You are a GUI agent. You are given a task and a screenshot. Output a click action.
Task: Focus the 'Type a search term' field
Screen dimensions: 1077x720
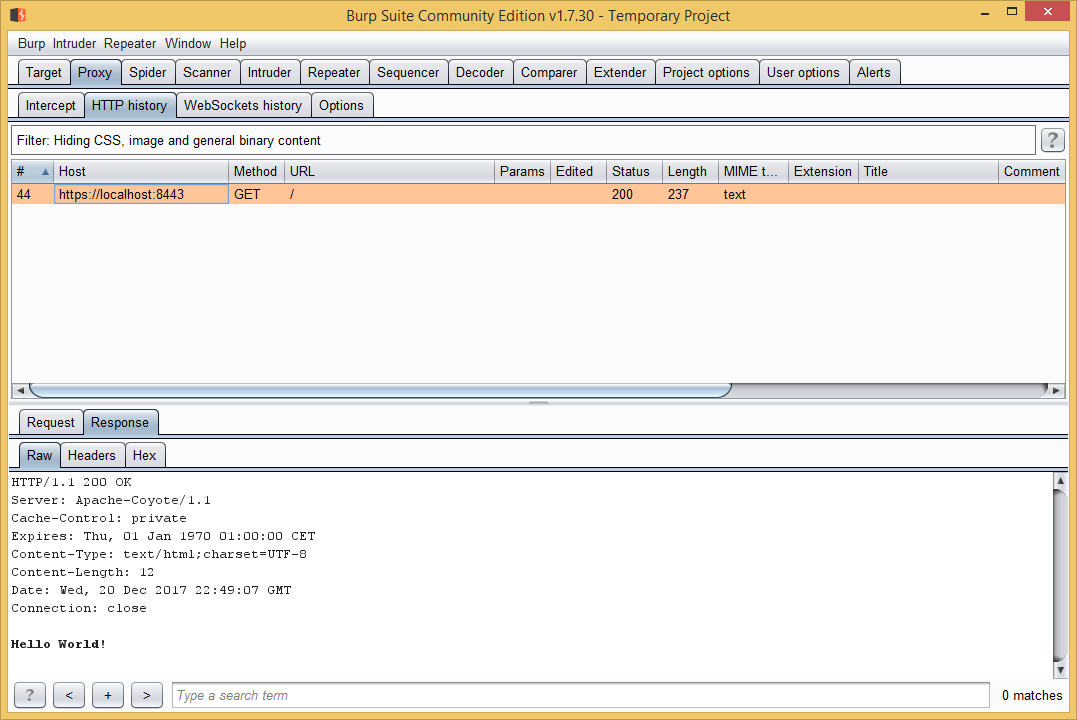click(580, 695)
